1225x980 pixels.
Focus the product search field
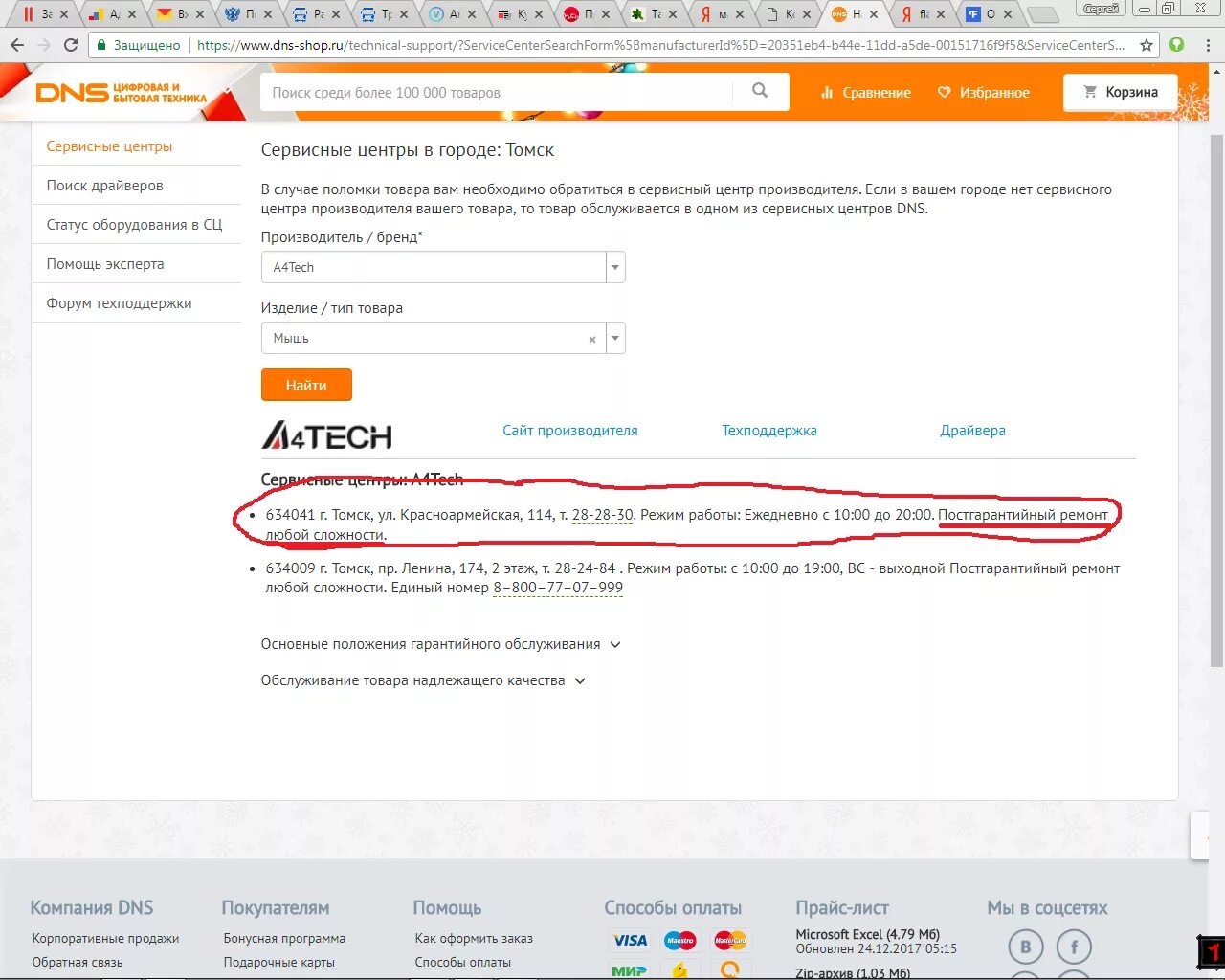tap(496, 92)
